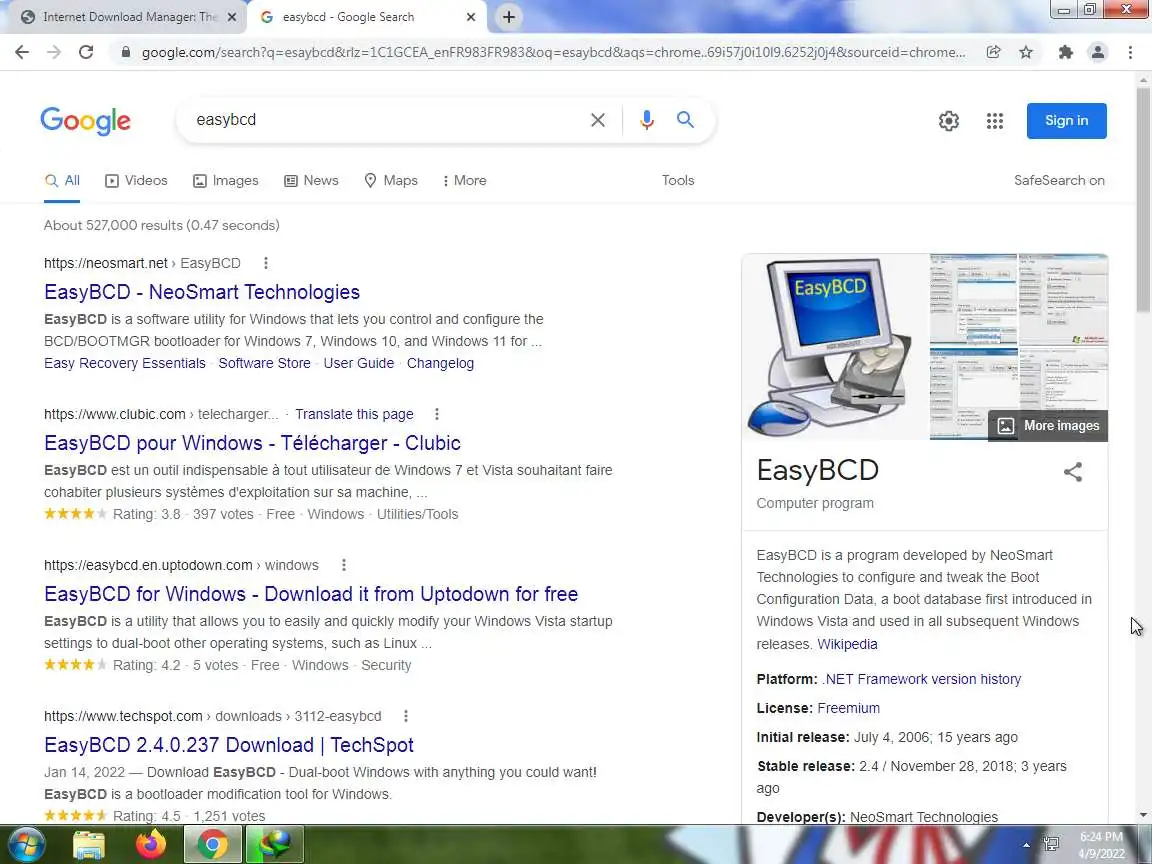Open the Chrome extensions puzzle icon

coord(1065,52)
